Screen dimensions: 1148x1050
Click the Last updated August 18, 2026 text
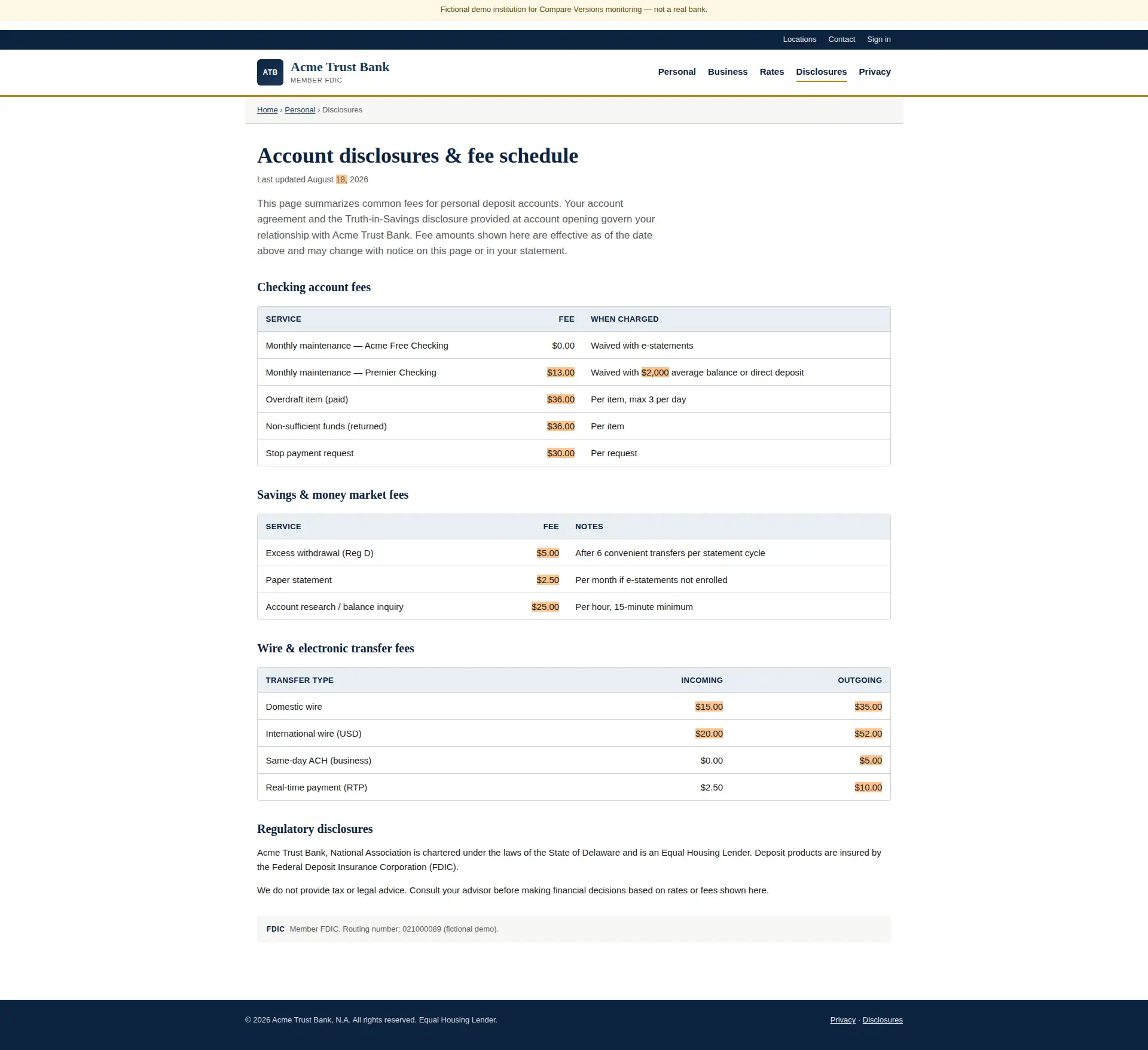(x=313, y=179)
